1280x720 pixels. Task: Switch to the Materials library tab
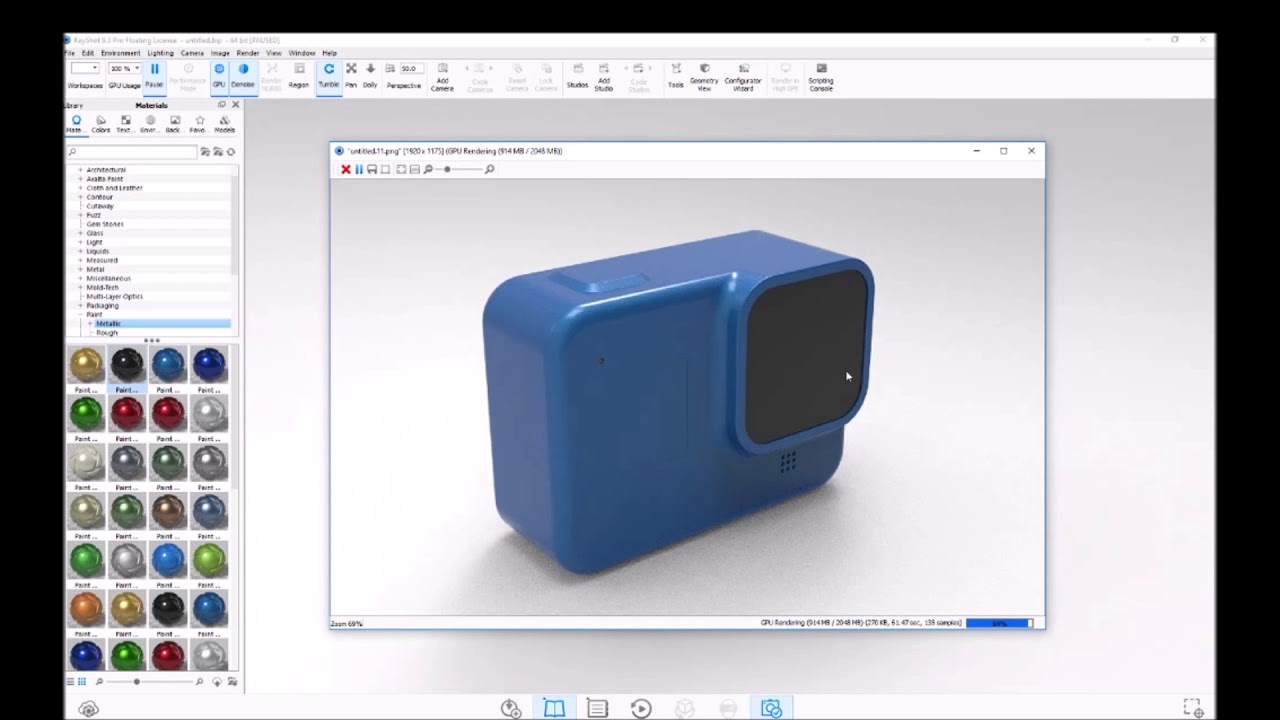75,124
